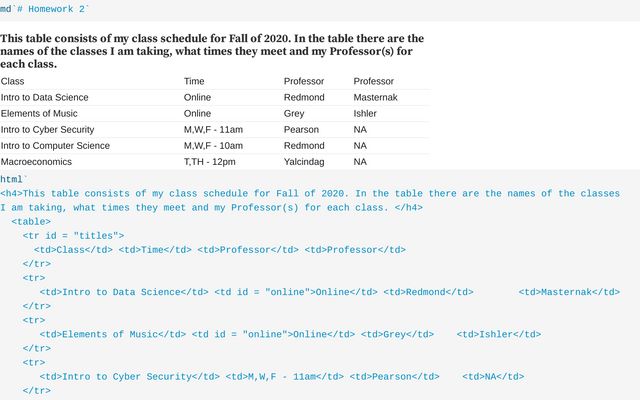Select Elements of Music table row cell
Image resolution: width=640 pixels, height=400 pixels.
(x=39, y=113)
